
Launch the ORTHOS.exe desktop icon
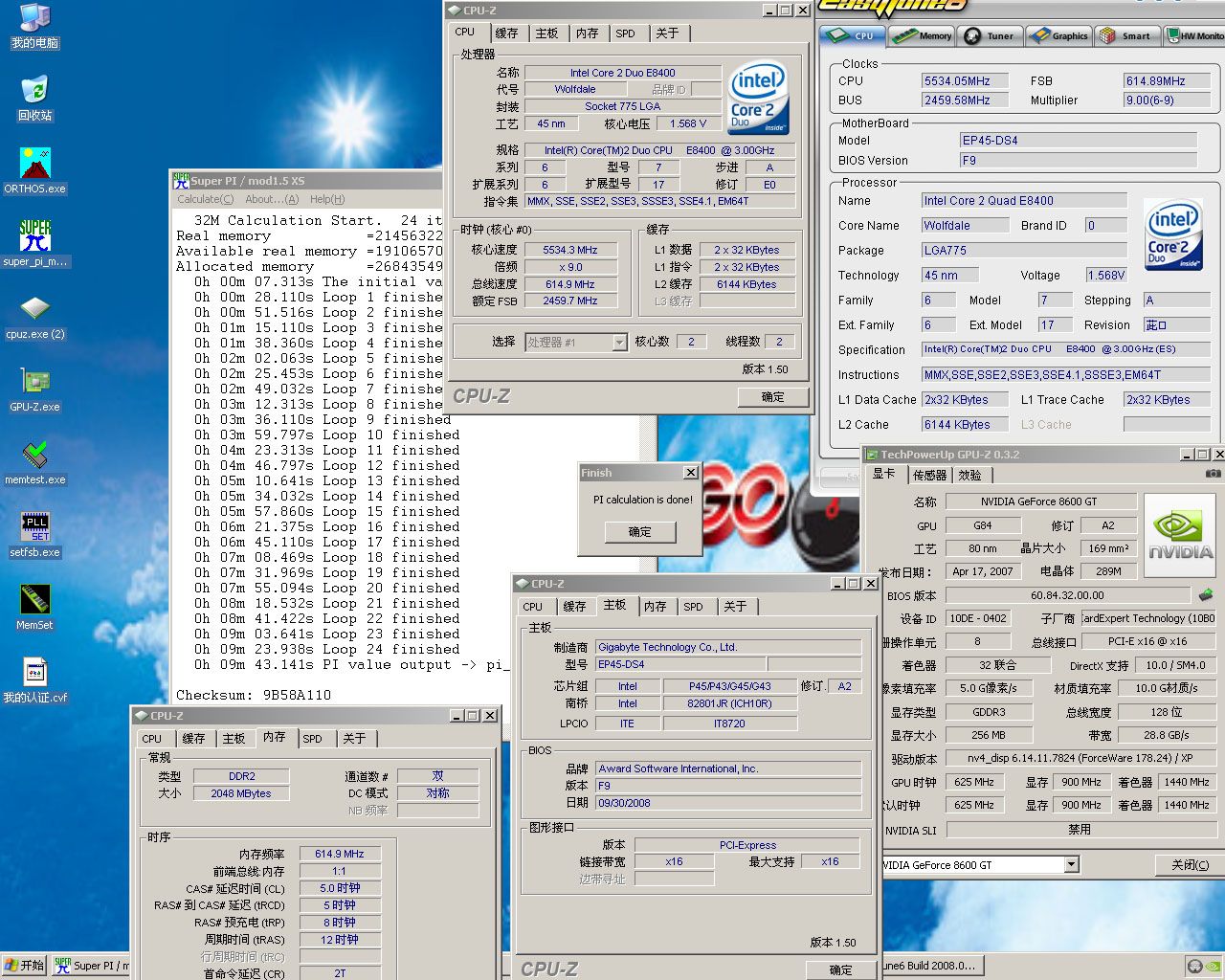point(34,171)
